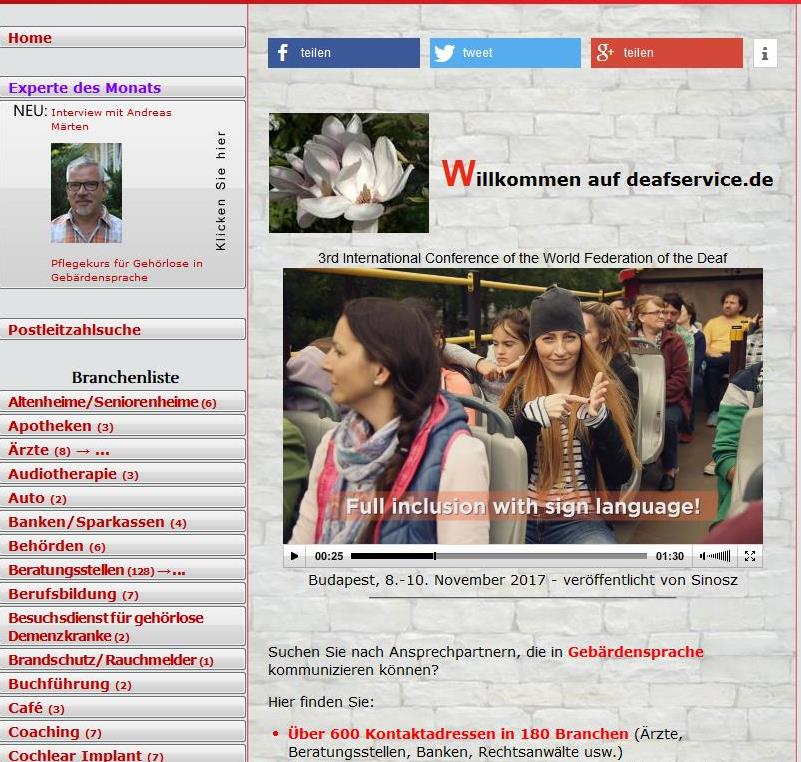The width and height of the screenshot is (801, 762).
Task: Share on Google+ teilen button
Action: 666,53
